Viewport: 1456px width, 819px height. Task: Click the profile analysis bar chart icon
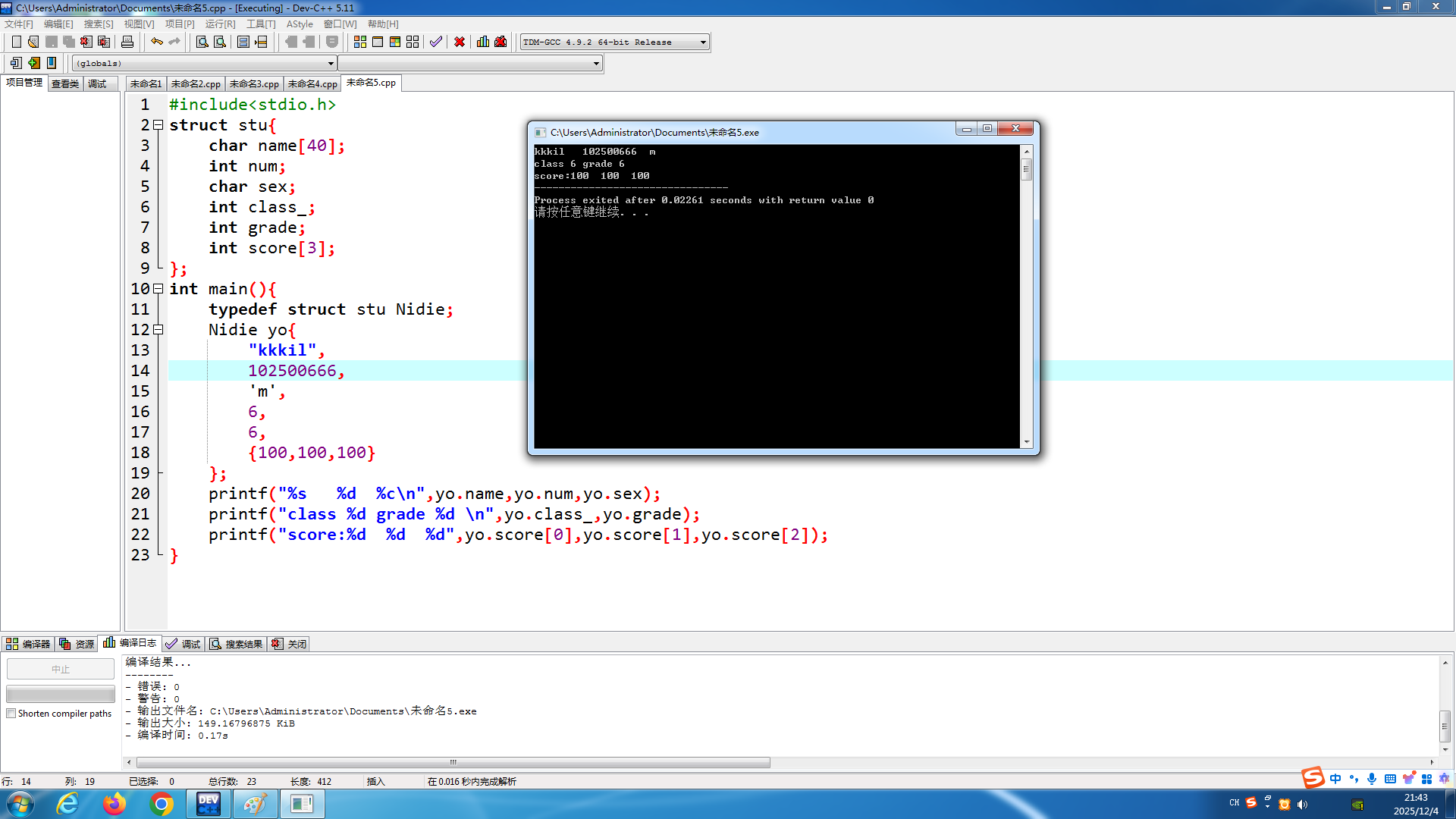(x=483, y=42)
